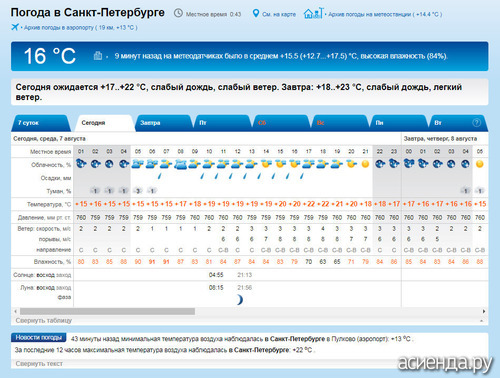Screen dimensions: 500x378
Task: Click the local time clock icon
Action: click(x=178, y=13)
